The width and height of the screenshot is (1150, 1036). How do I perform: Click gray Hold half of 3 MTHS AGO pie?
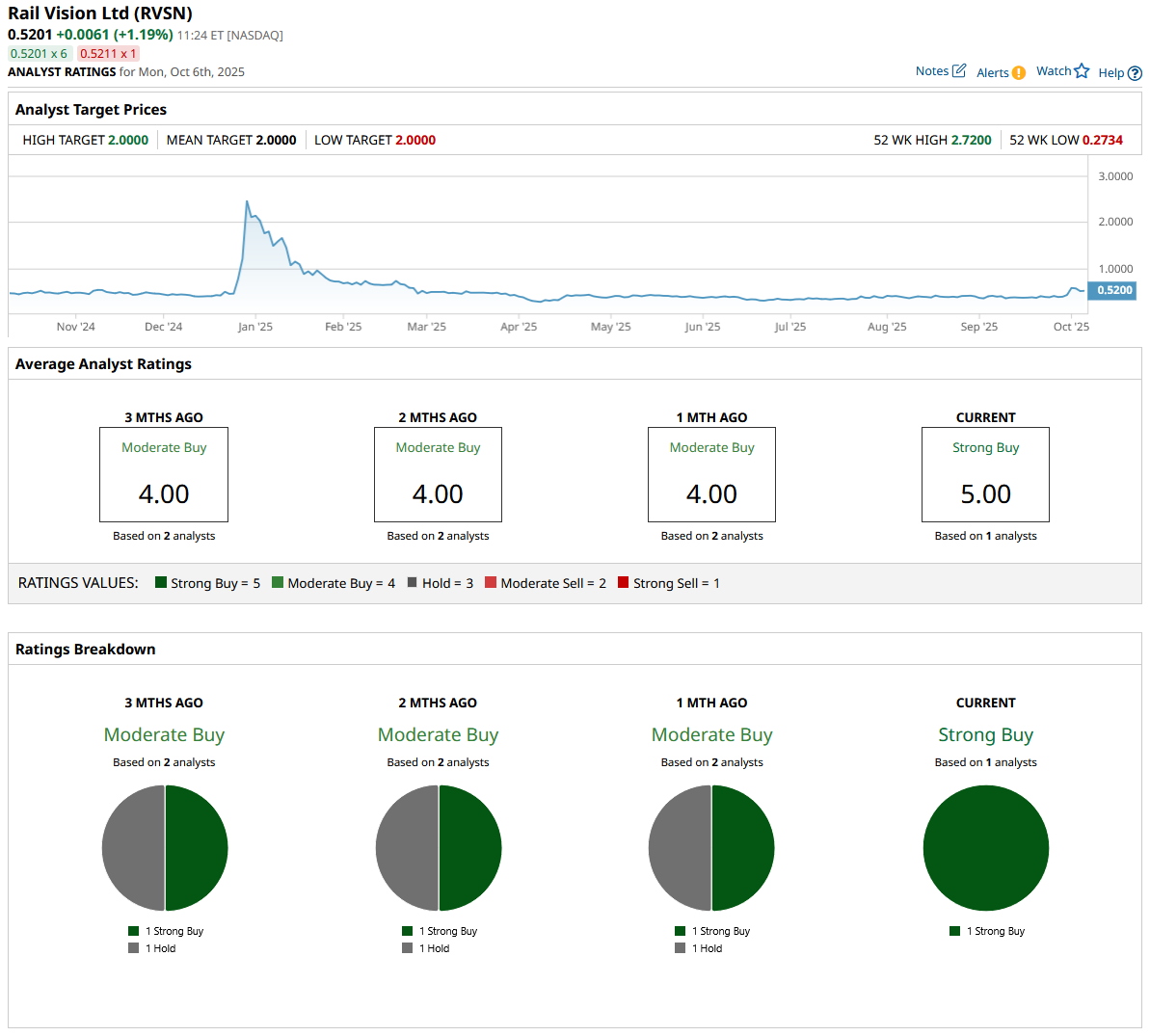133,848
